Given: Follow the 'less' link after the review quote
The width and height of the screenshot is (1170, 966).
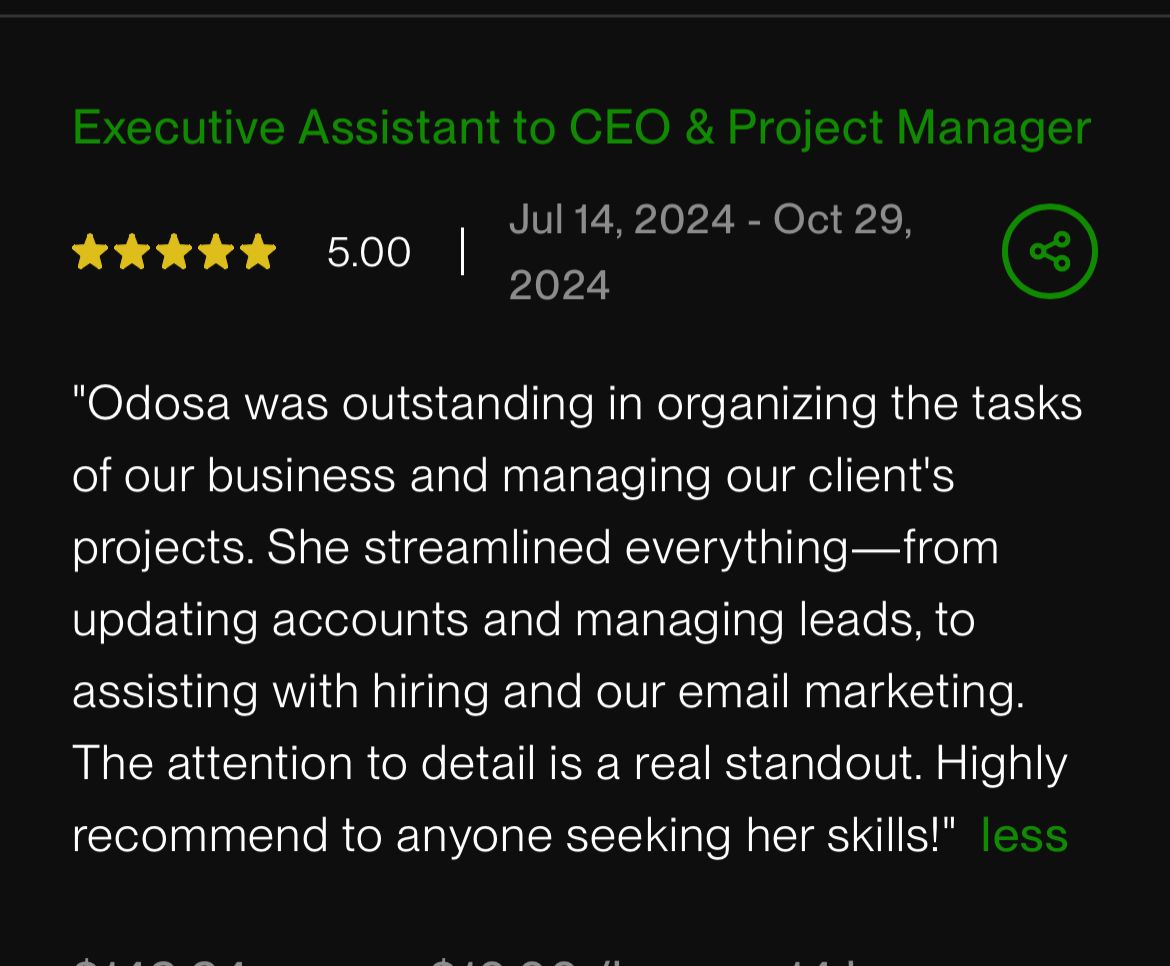Looking at the screenshot, I should [1023, 833].
